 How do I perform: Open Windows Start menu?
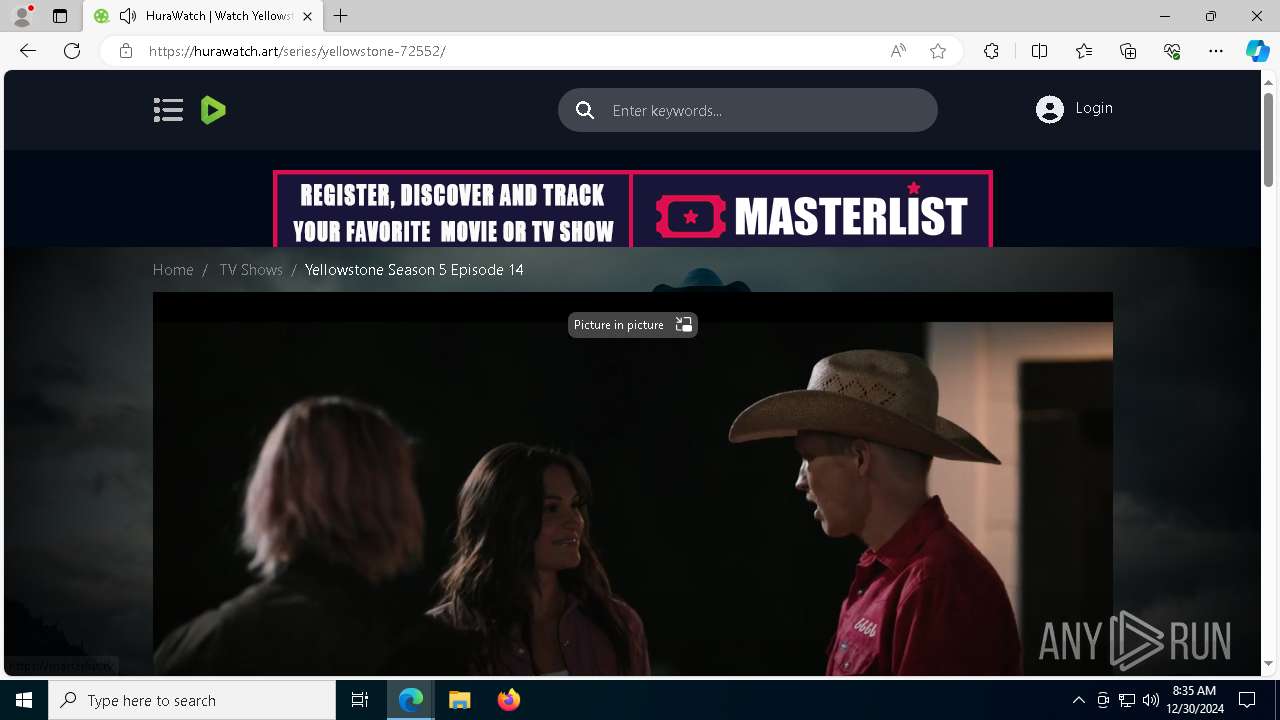point(24,700)
